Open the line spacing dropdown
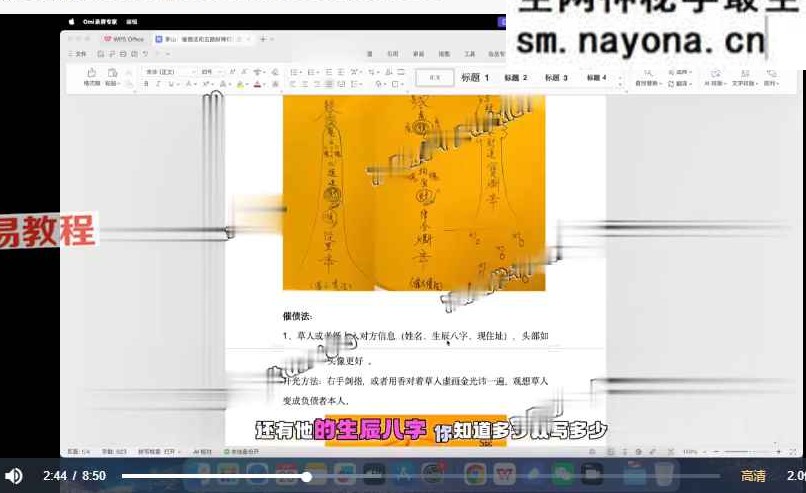 coord(356,84)
